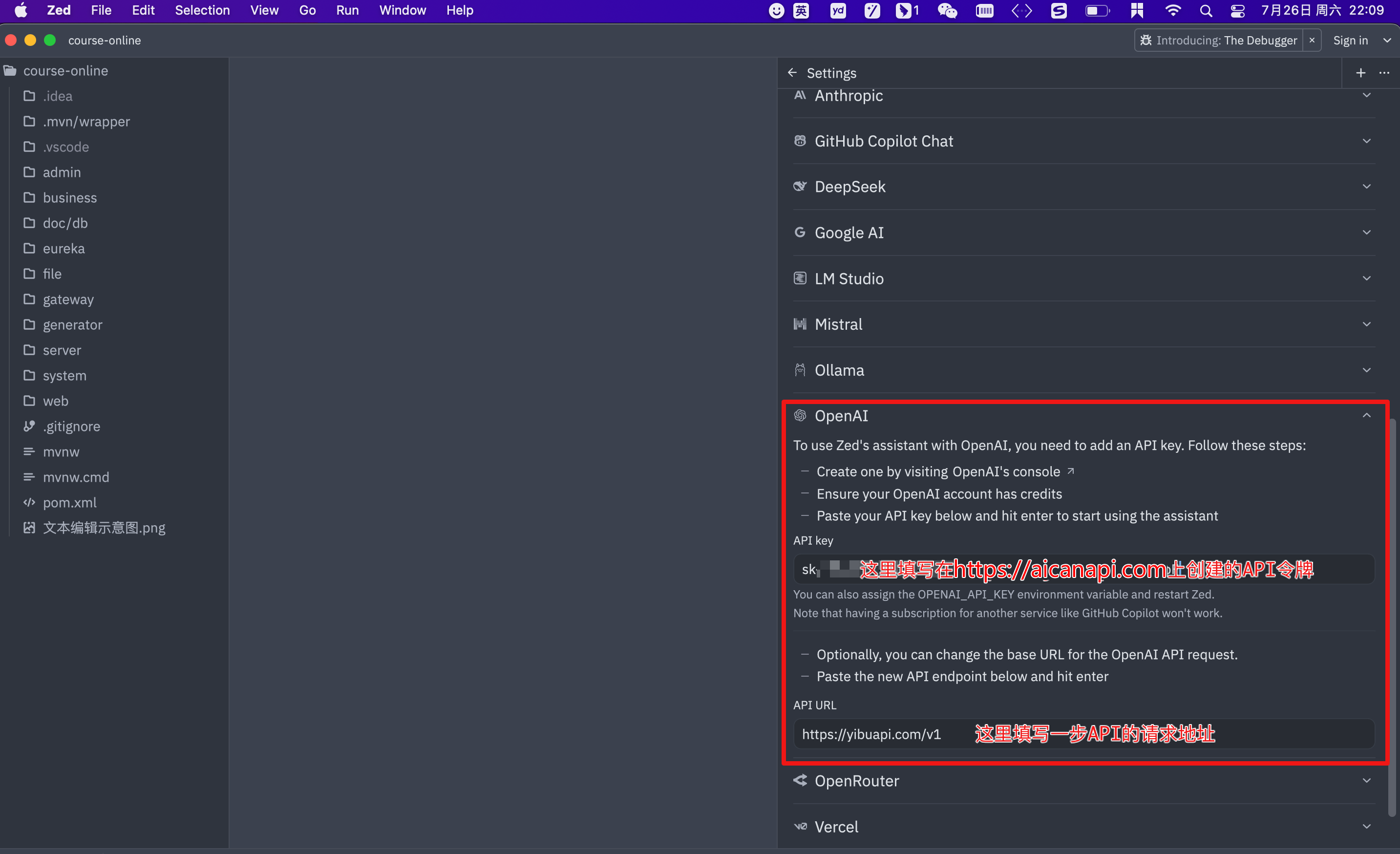1400x854 pixels.
Task: Click the GitHub Copilot Chat icon
Action: pos(801,141)
